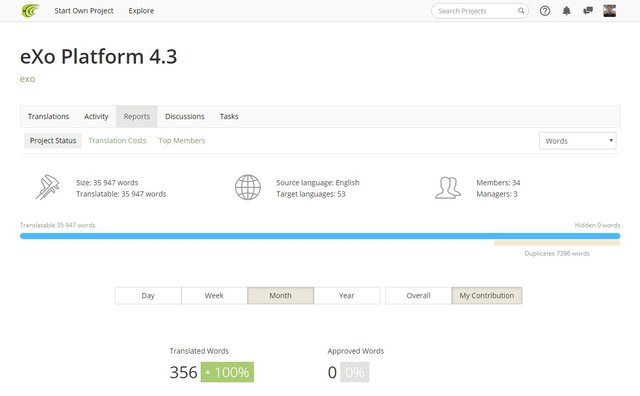Click the members people icon
This screenshot has width=640, height=396.
point(448,188)
